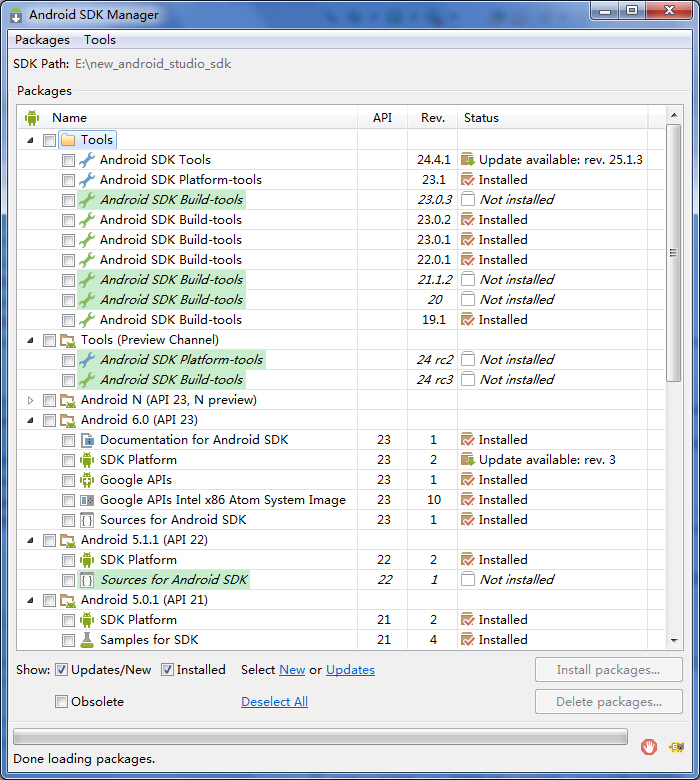Click the Updates select link
The width and height of the screenshot is (700, 780).
pos(350,670)
